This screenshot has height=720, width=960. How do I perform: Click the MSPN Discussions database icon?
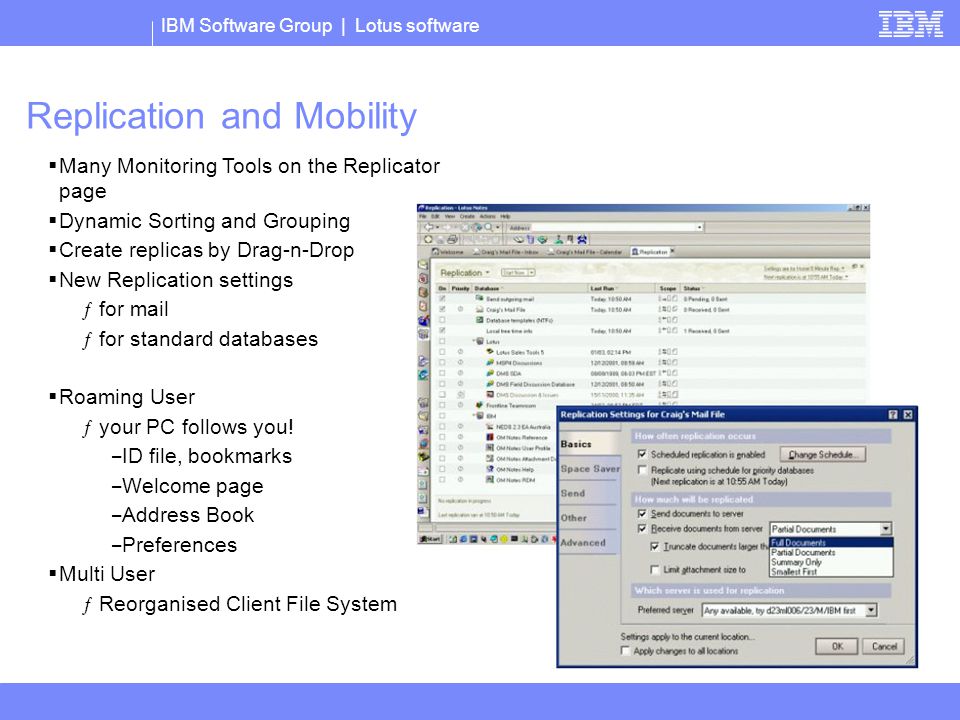(490, 362)
